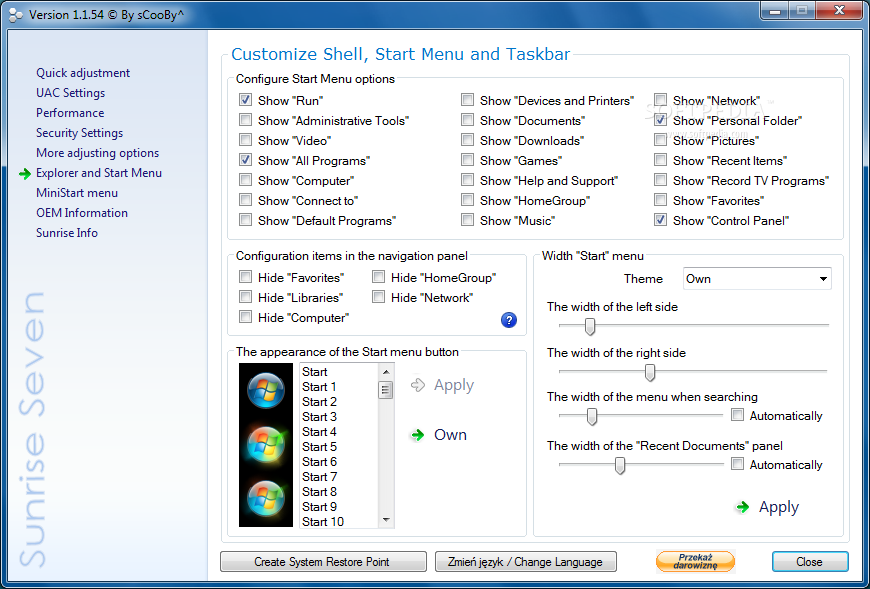The image size is (870, 589).
Task: Open More adjusting options
Action: point(97,153)
